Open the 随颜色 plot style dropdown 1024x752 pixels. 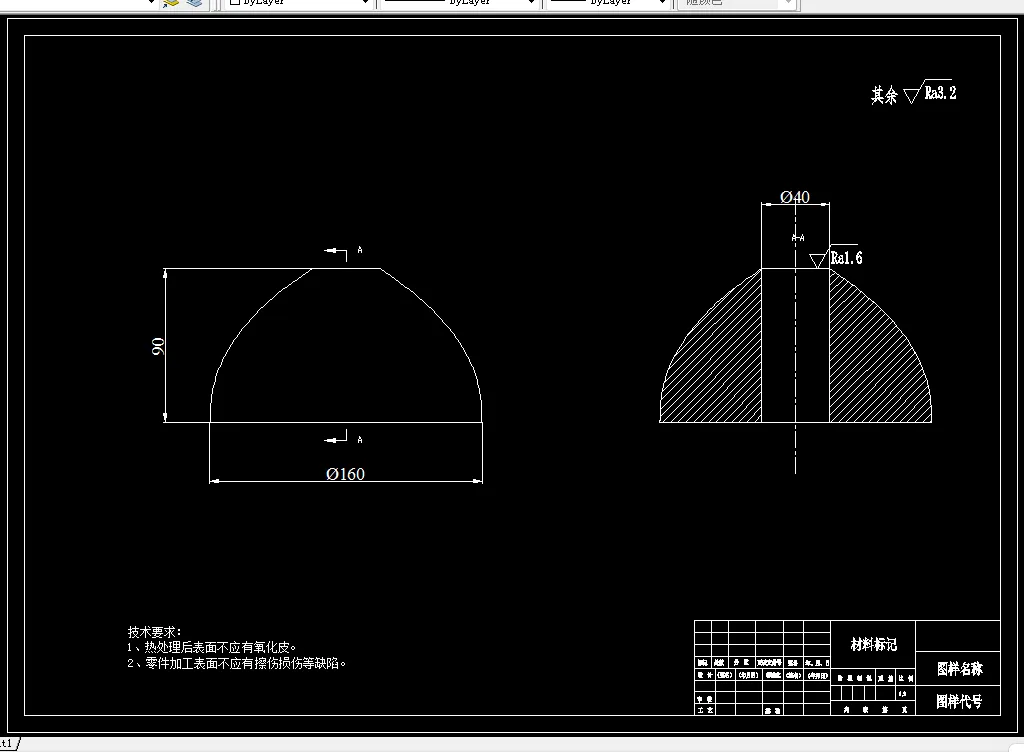pos(738,3)
